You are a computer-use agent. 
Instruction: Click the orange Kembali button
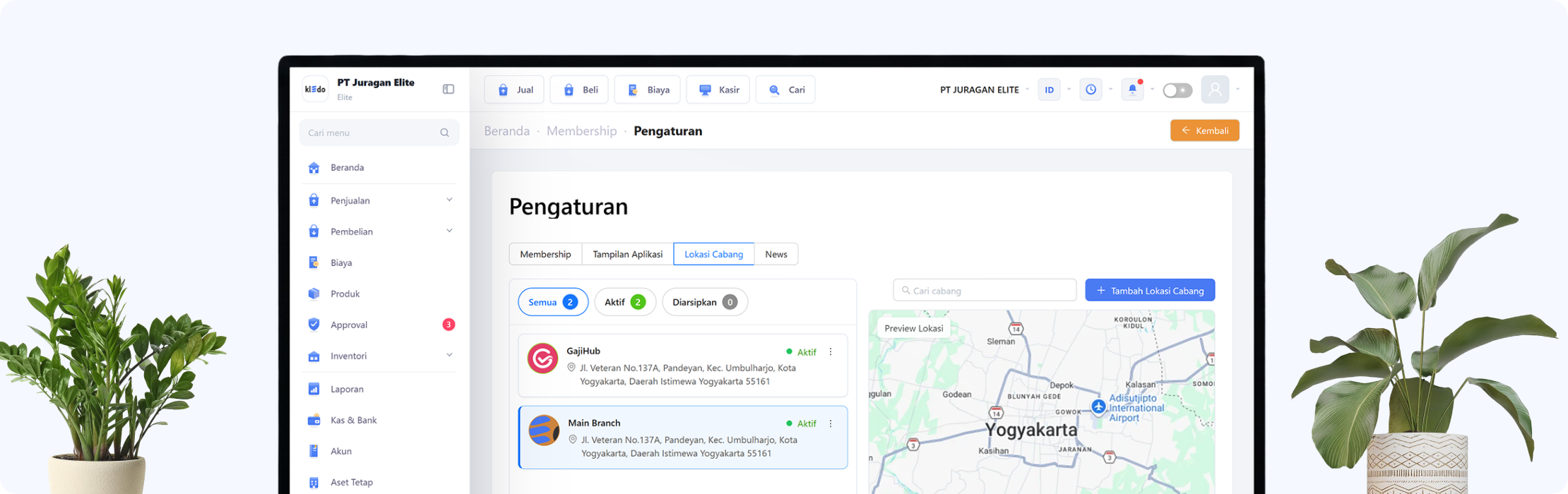pyautogui.click(x=1205, y=131)
